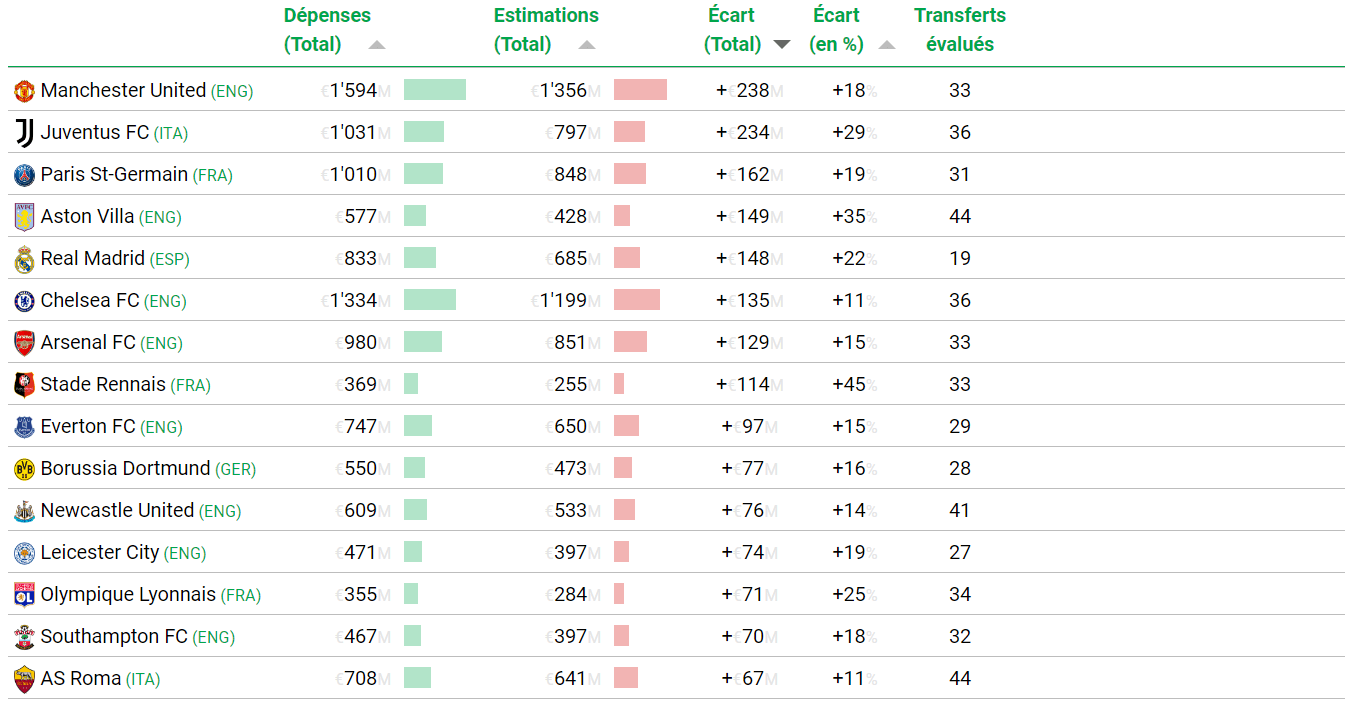
Task: Click the AS Roma crest icon
Action: (24, 679)
